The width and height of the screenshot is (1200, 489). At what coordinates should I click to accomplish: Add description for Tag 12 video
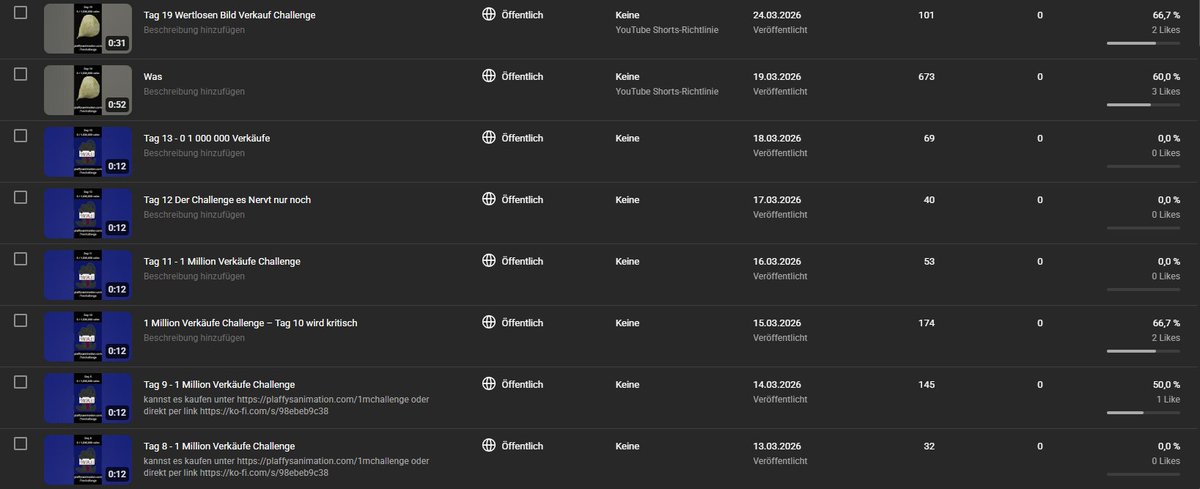[194, 215]
